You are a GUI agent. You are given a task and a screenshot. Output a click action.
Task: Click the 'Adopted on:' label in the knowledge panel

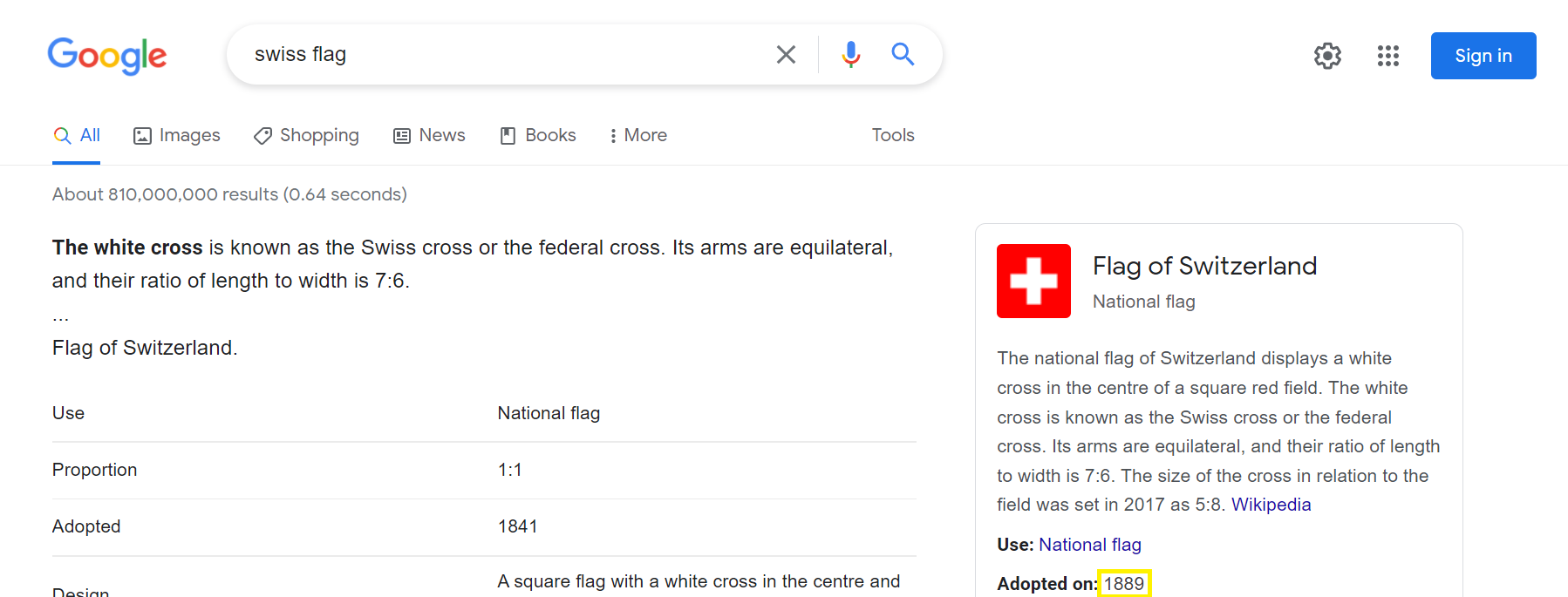(1047, 584)
